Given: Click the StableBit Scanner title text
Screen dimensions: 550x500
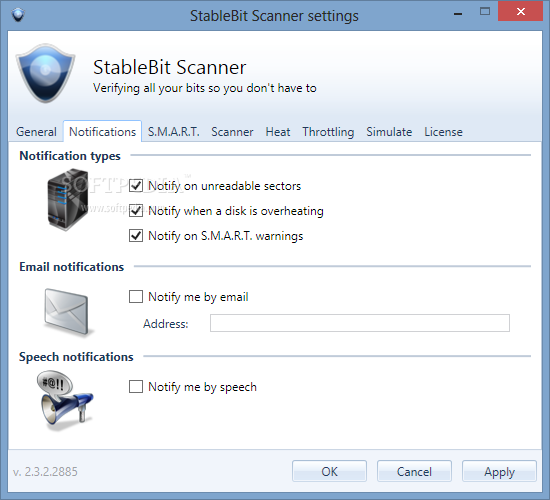Looking at the screenshot, I should coord(169,67).
